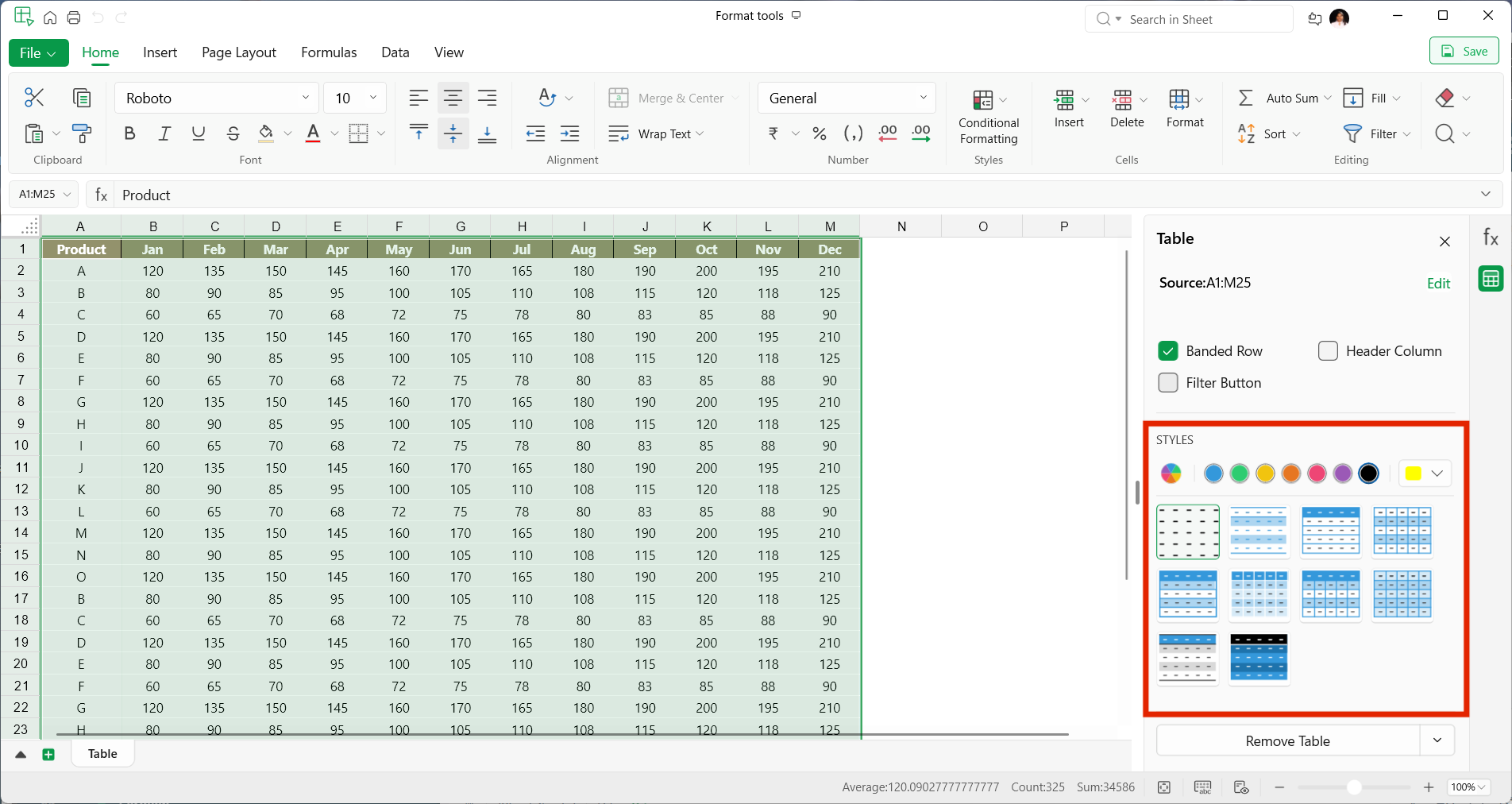
Task: Click the bottom align icon
Action: pyautogui.click(x=487, y=133)
